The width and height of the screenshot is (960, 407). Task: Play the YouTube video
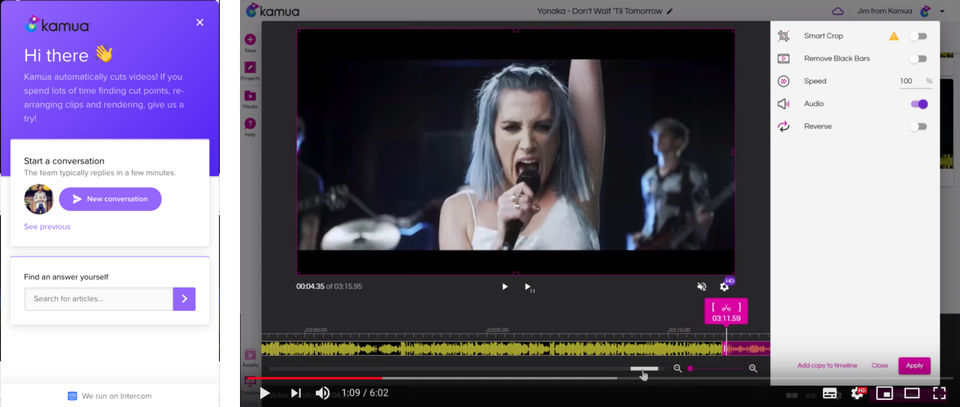264,393
